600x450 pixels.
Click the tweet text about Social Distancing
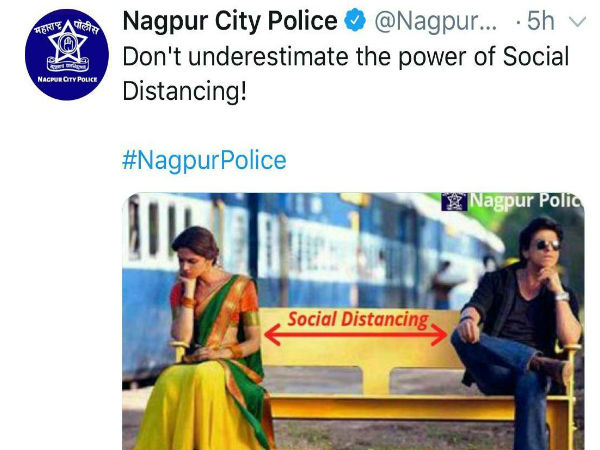(346, 73)
